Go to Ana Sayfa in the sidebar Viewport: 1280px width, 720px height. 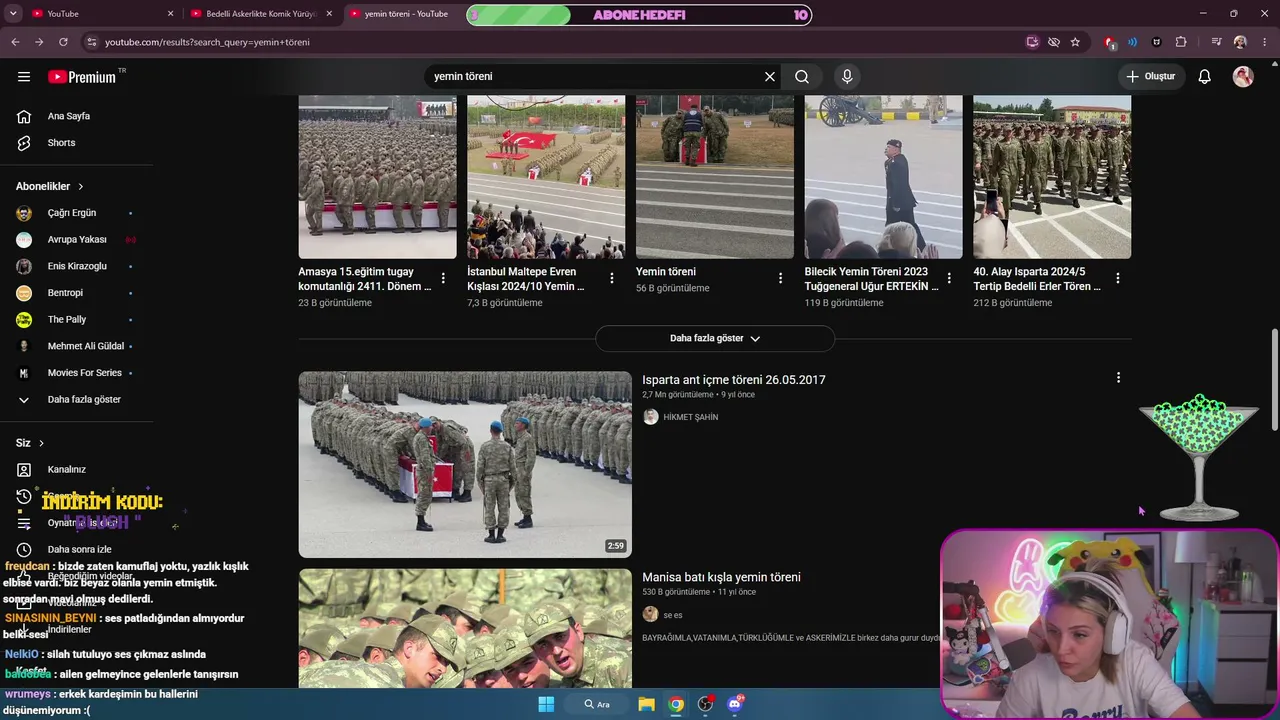click(69, 116)
